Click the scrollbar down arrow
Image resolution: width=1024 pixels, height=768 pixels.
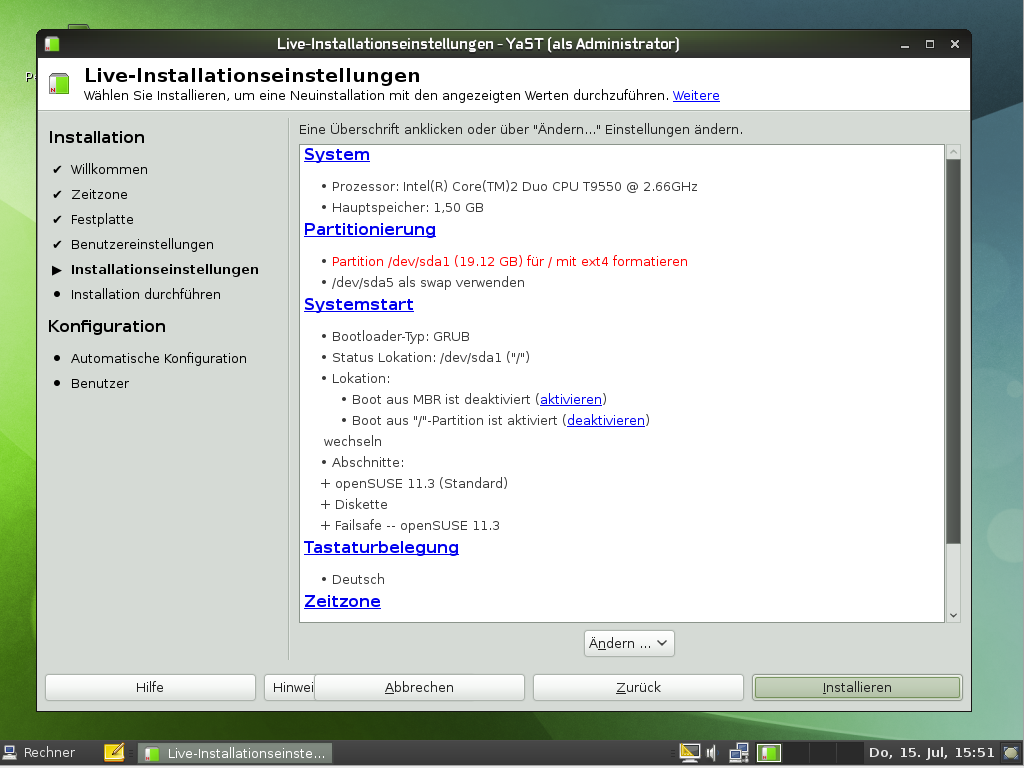click(x=953, y=616)
